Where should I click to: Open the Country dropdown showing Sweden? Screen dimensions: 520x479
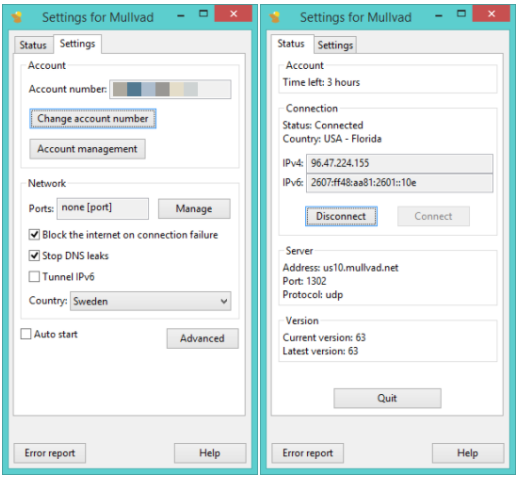point(150,301)
